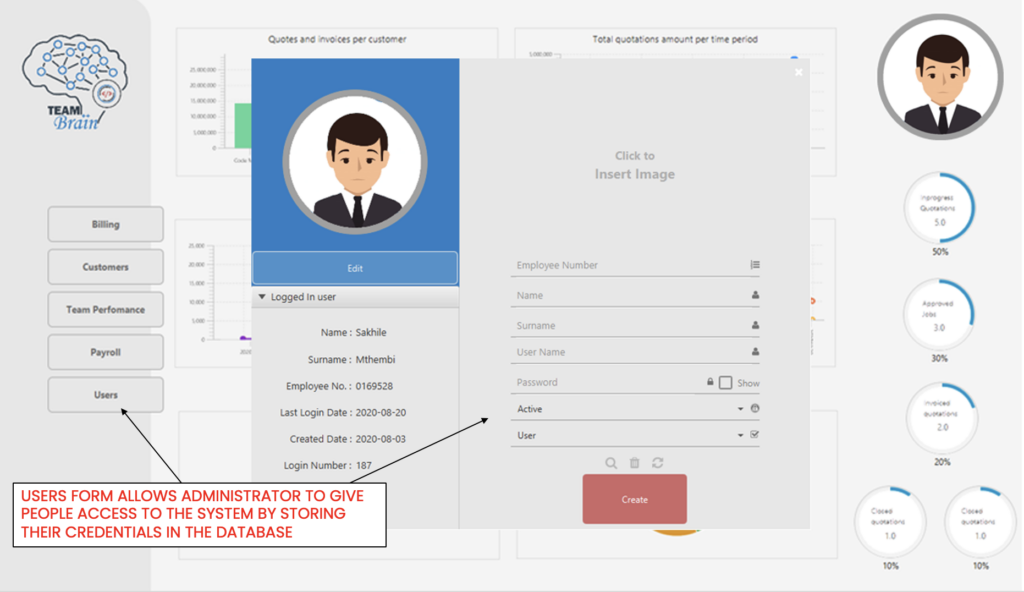Click the red Create button
Viewport: 1024px width, 592px height.
(x=634, y=499)
